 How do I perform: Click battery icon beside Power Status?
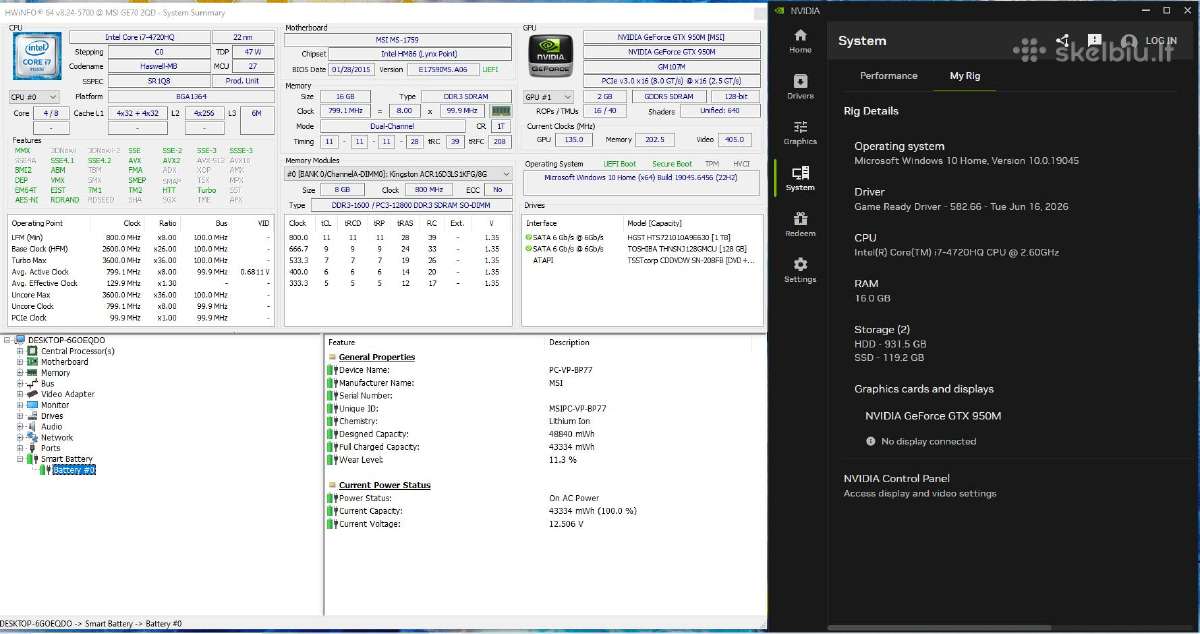[x=333, y=498]
